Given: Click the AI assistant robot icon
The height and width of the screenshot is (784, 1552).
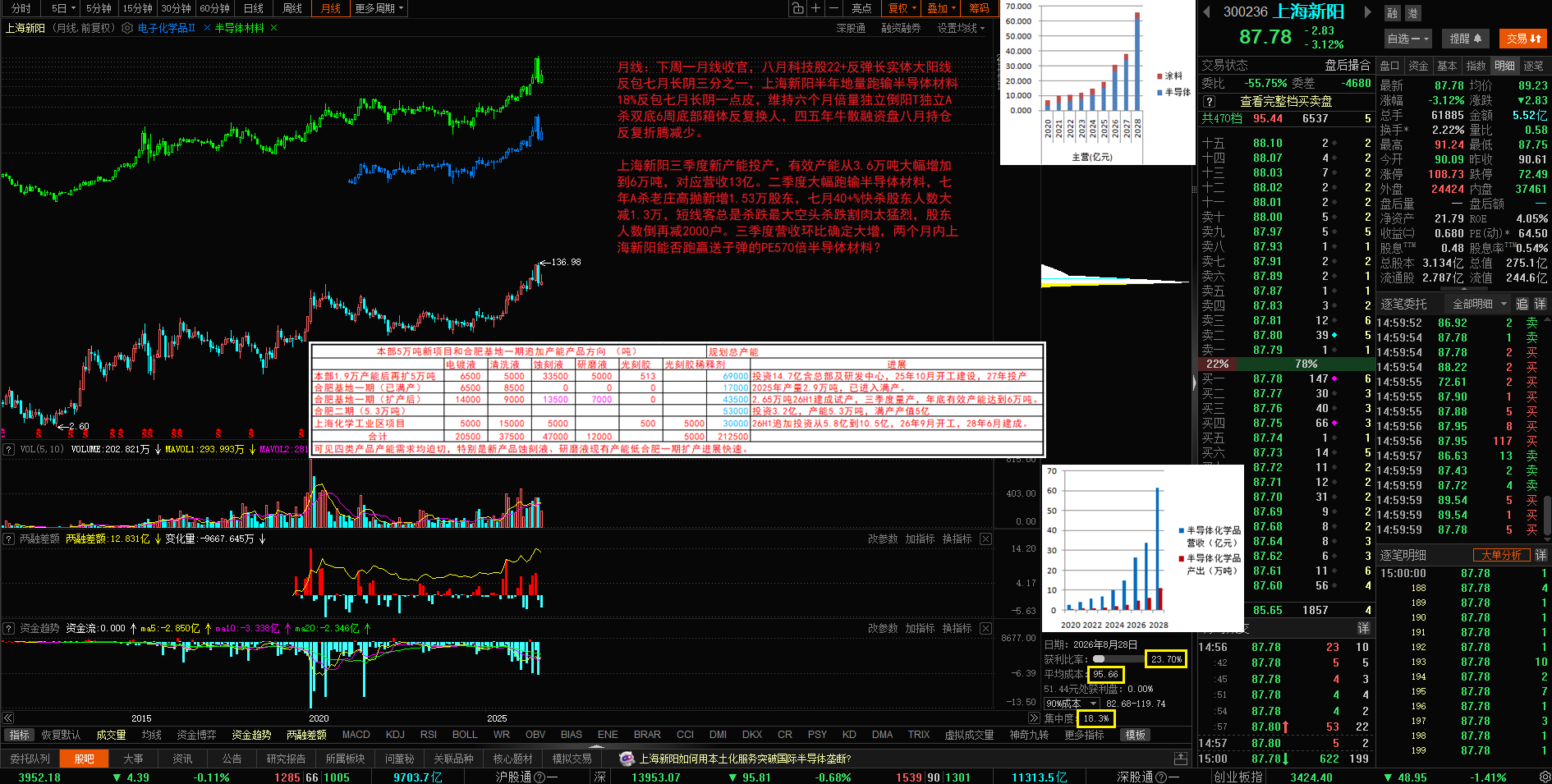Looking at the screenshot, I should (627, 759).
